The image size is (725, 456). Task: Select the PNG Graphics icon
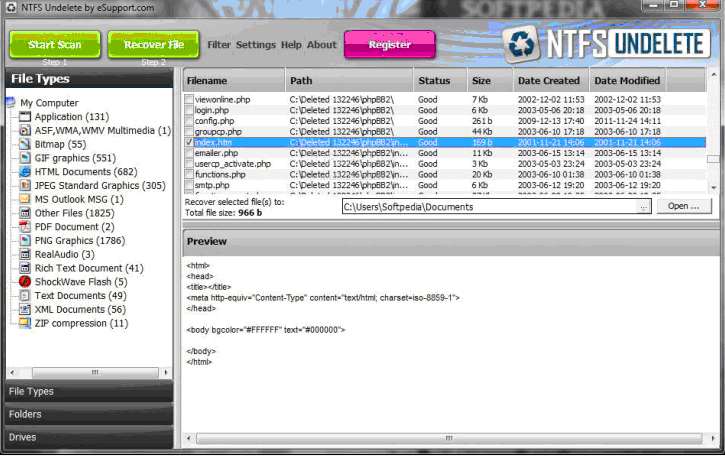(25, 240)
